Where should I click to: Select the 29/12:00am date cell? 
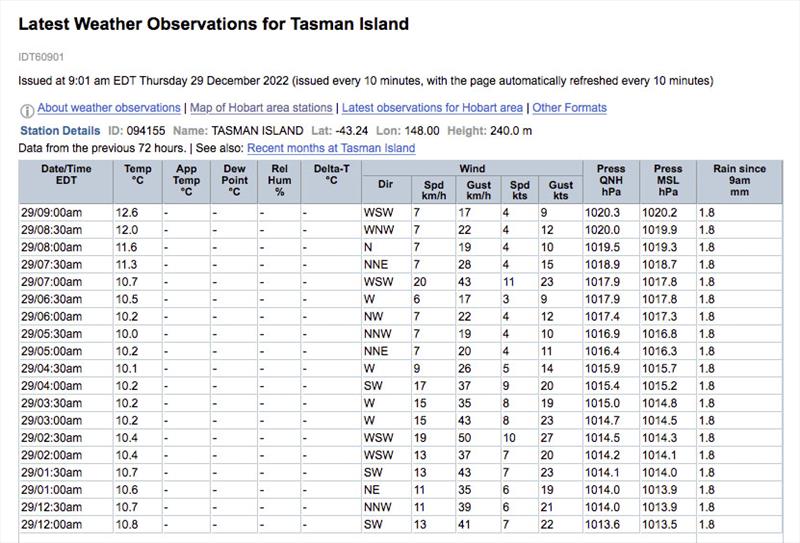[x=66, y=525]
